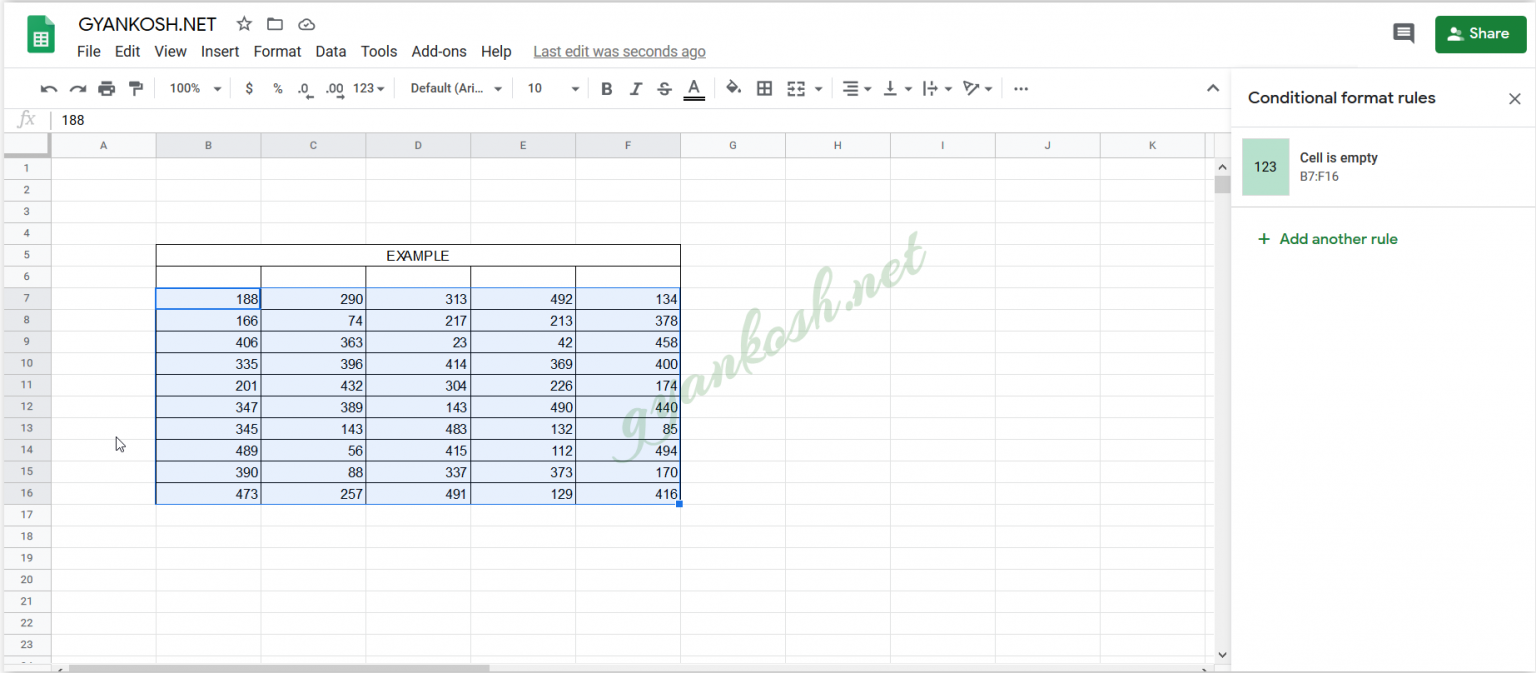Open the Data menu

pos(330,51)
